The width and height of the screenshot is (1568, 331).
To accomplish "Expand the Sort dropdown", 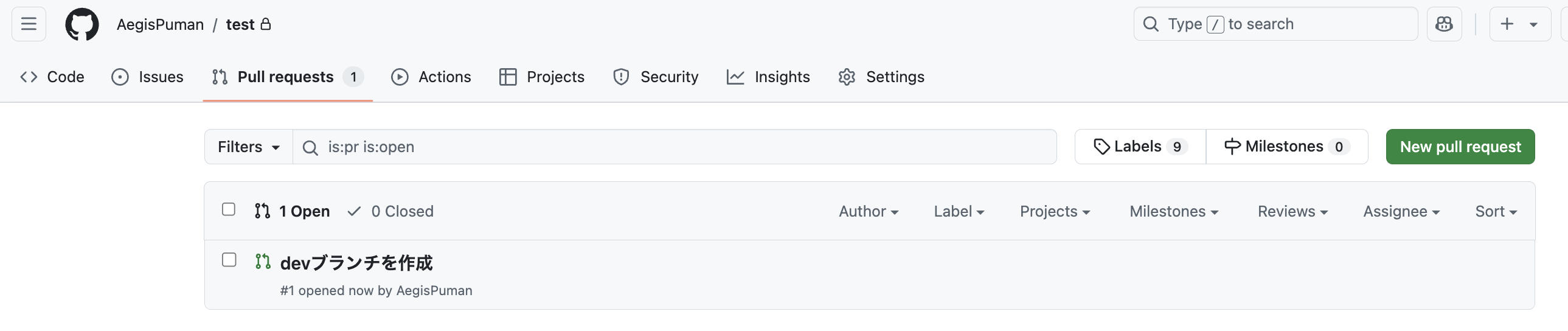I will click(x=1496, y=211).
